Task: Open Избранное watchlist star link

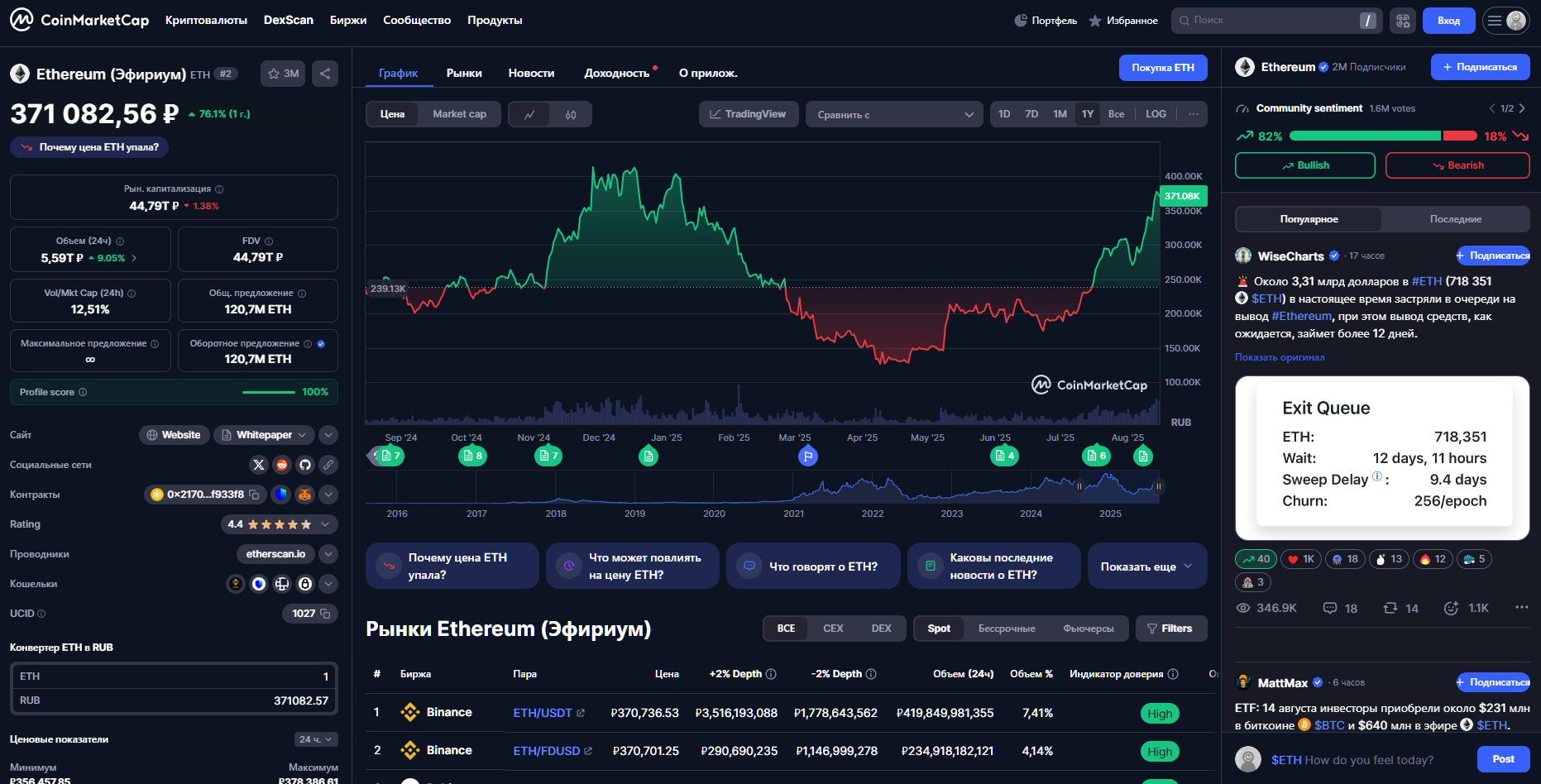Action: click(x=1123, y=21)
